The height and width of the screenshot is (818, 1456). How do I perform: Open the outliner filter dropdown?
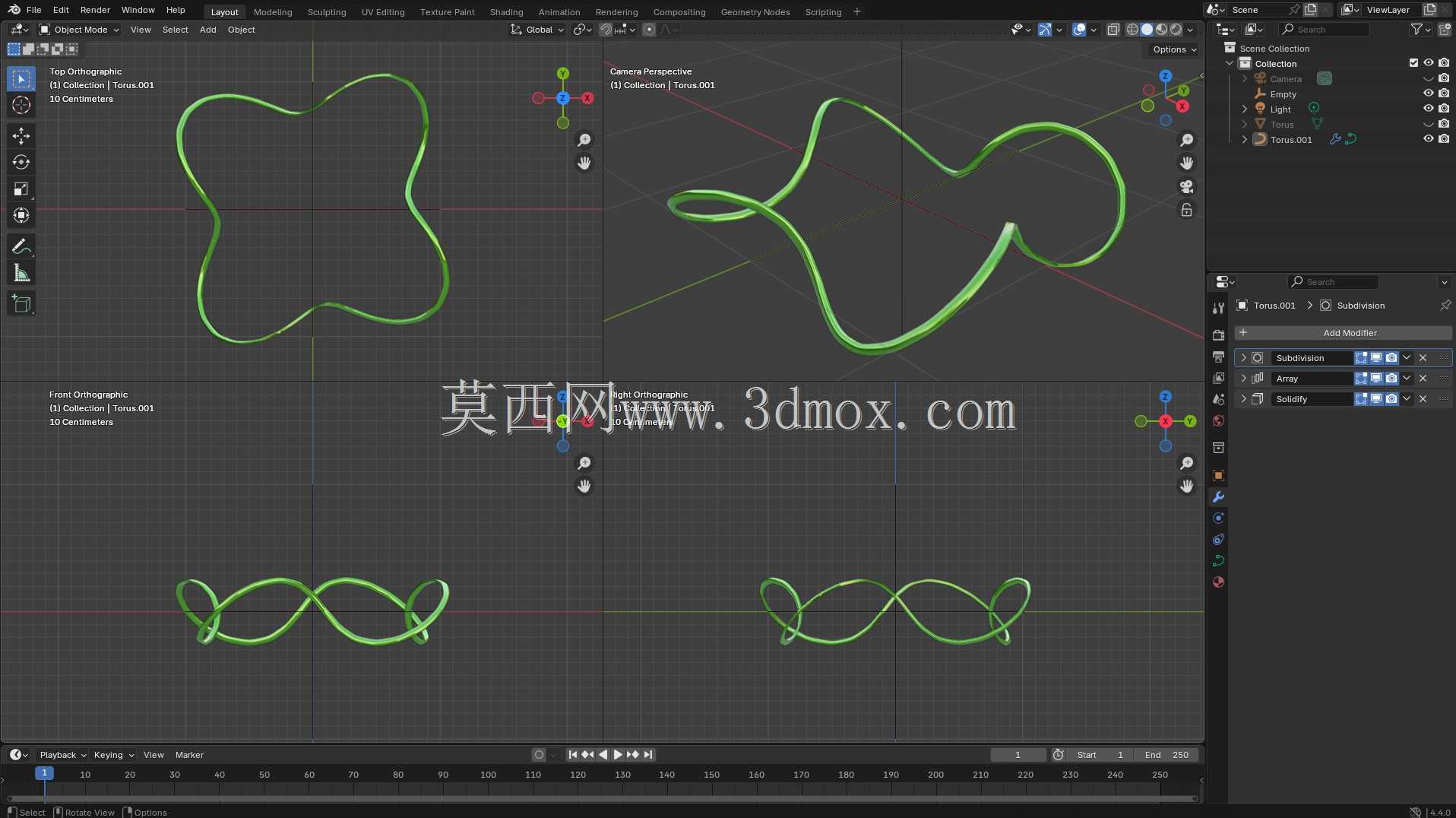point(1421,30)
